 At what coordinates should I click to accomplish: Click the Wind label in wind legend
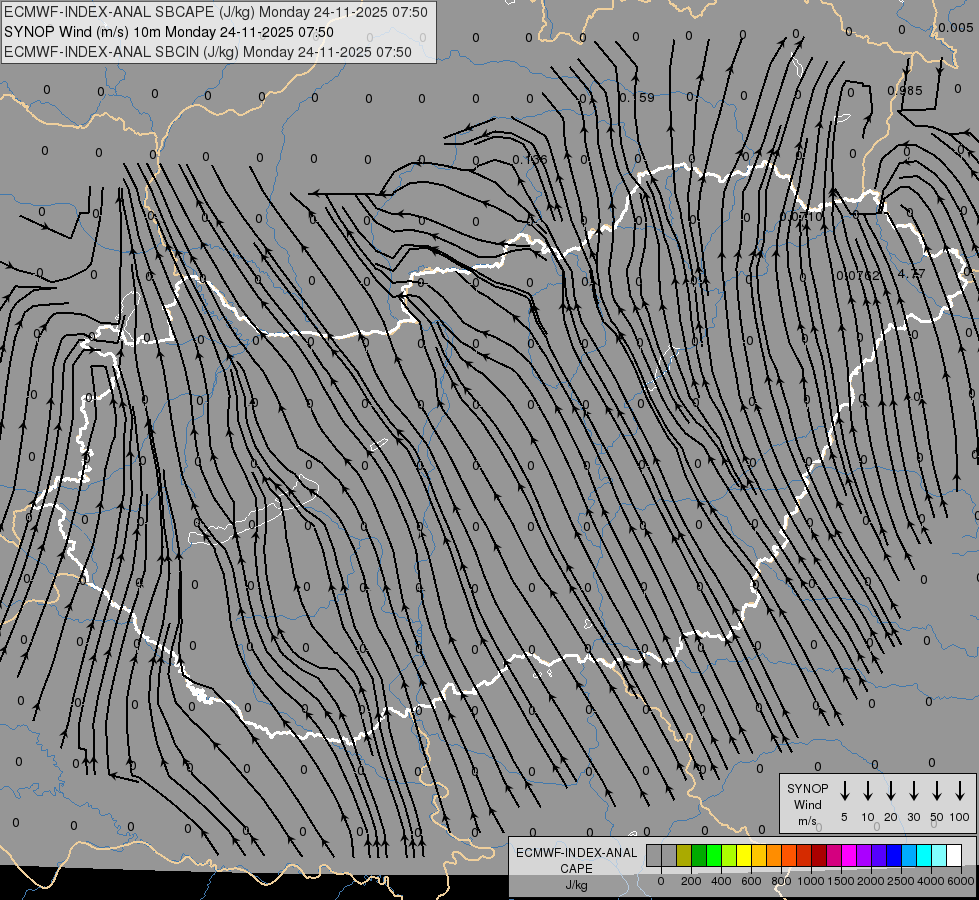[807, 804]
